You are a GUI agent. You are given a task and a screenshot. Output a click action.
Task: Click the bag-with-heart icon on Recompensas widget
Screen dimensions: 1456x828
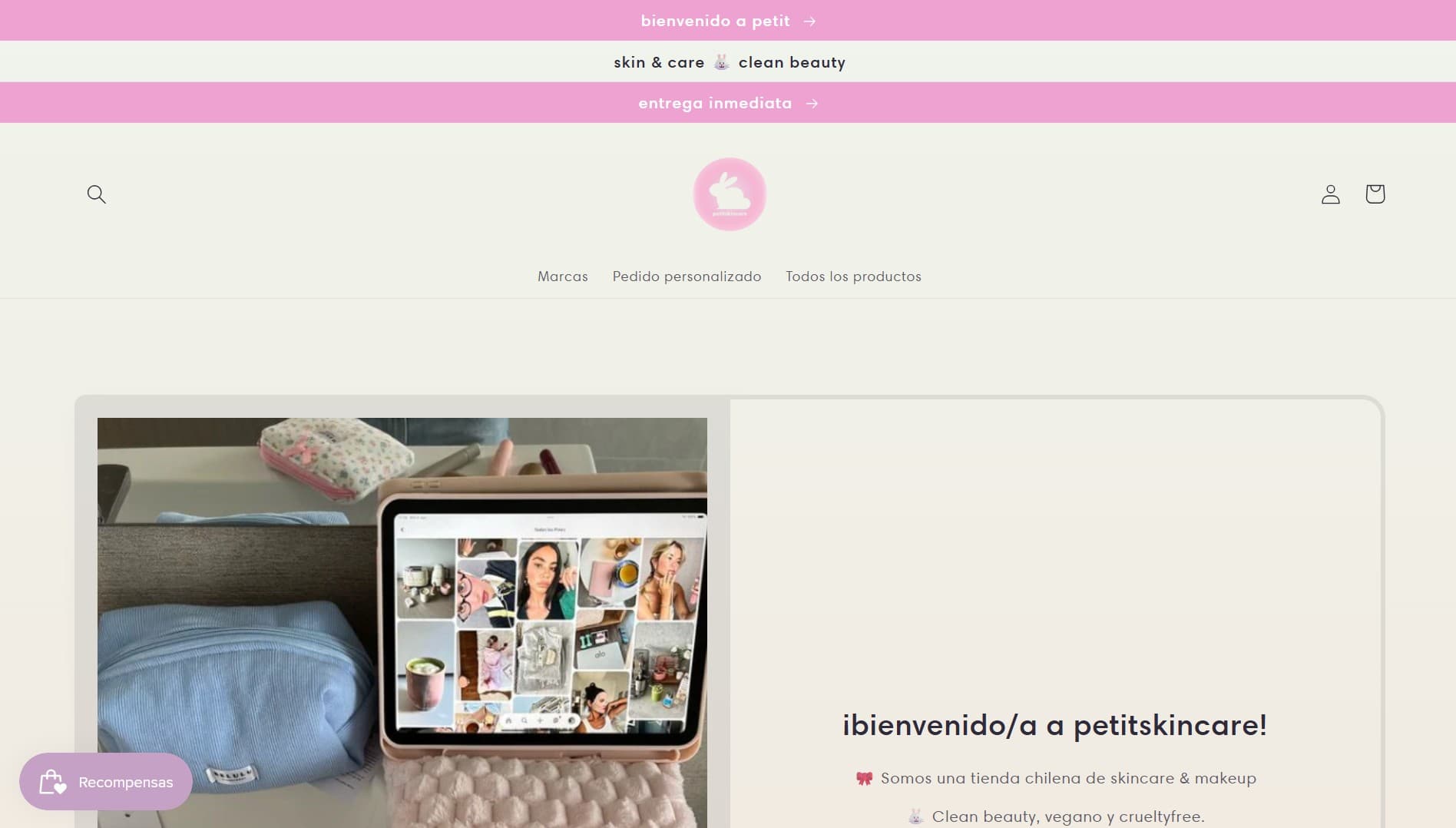(52, 781)
